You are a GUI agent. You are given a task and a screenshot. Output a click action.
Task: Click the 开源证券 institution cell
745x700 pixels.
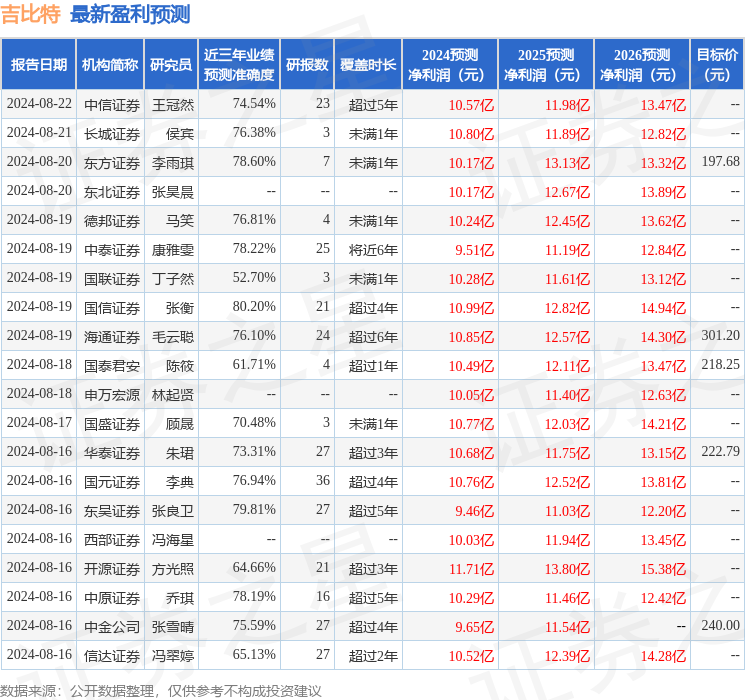coord(112,569)
